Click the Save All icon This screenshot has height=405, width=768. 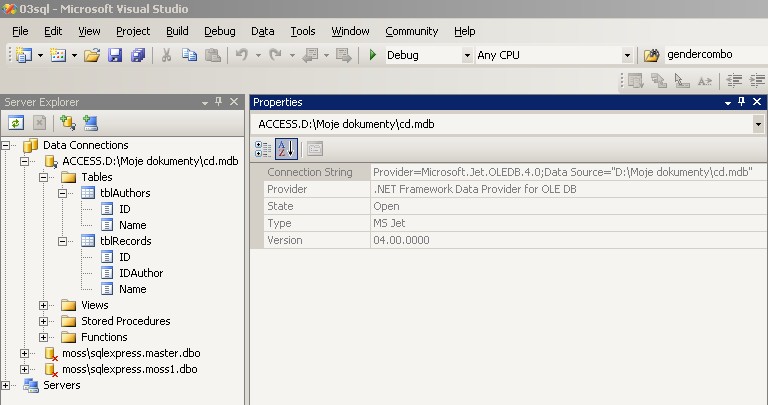point(138,55)
